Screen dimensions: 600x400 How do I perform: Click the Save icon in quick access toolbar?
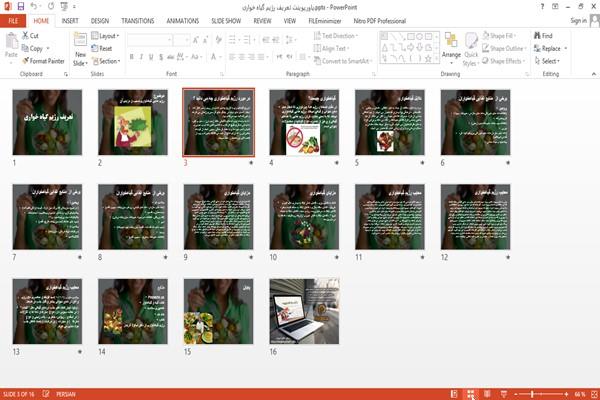coord(21,7)
